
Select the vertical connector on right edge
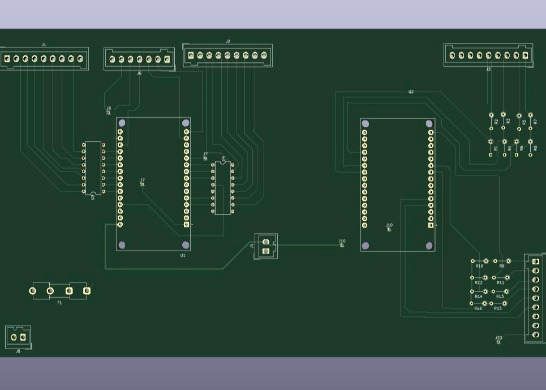pos(535,298)
